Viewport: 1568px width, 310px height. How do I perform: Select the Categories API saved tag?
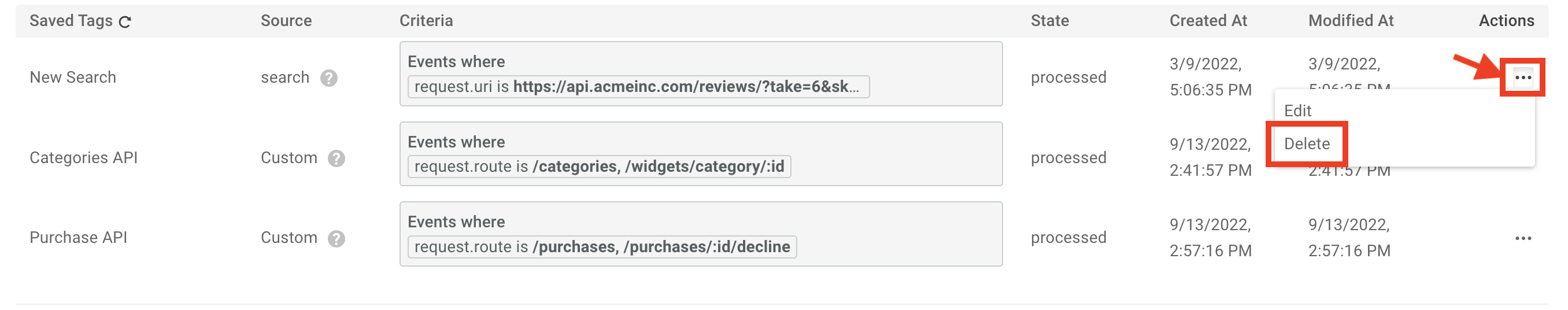pos(83,158)
